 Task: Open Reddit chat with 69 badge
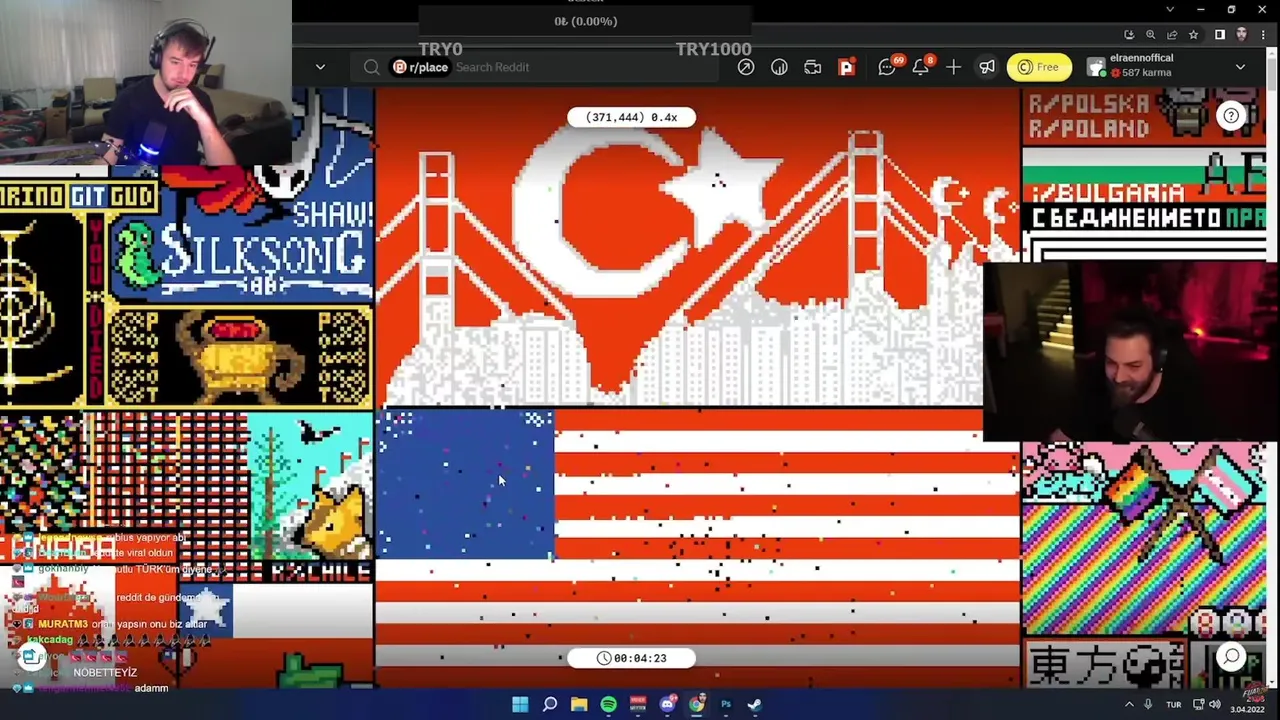pos(888,67)
